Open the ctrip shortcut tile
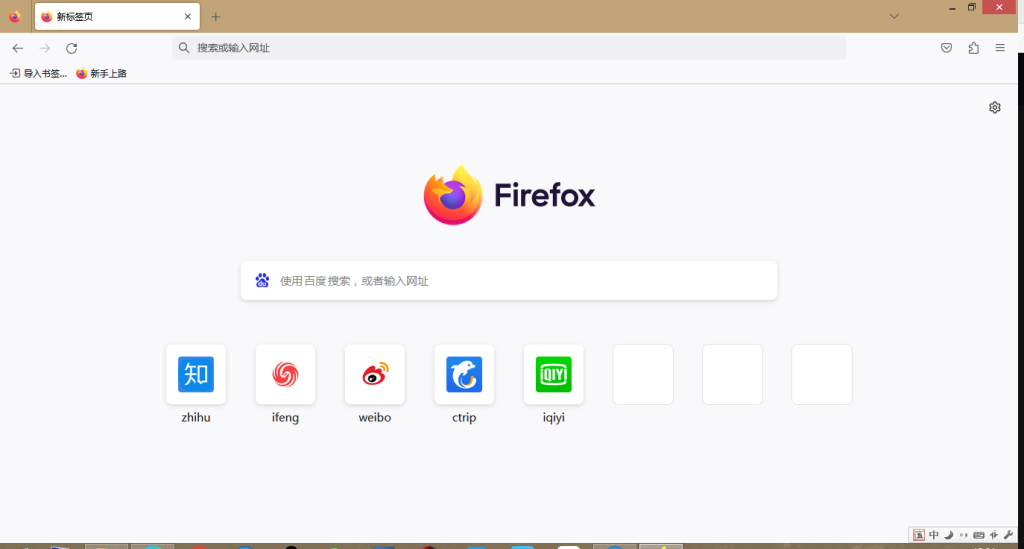Image resolution: width=1024 pixels, height=549 pixels. [464, 374]
